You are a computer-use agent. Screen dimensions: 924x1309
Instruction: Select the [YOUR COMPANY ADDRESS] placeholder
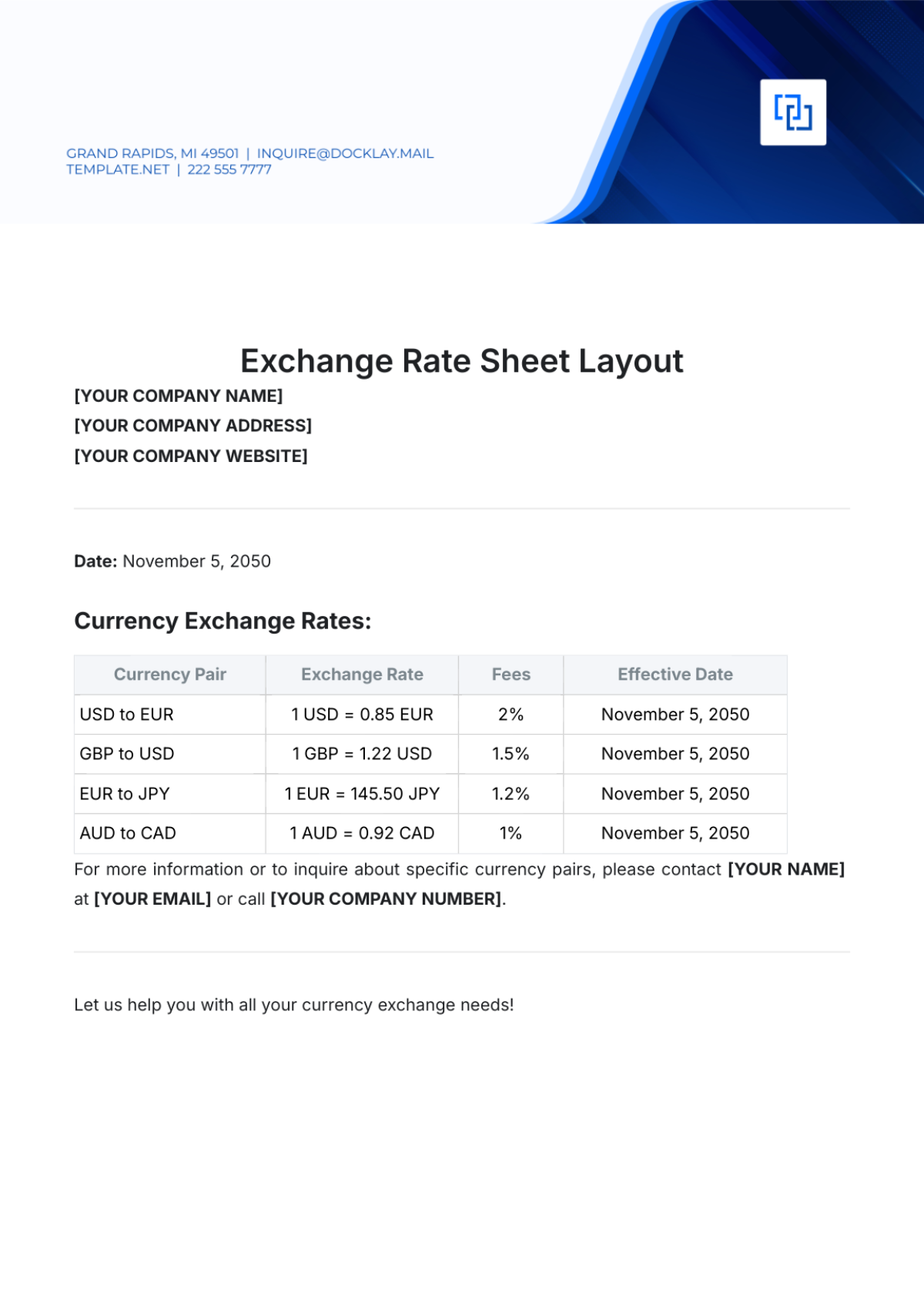coord(192,426)
